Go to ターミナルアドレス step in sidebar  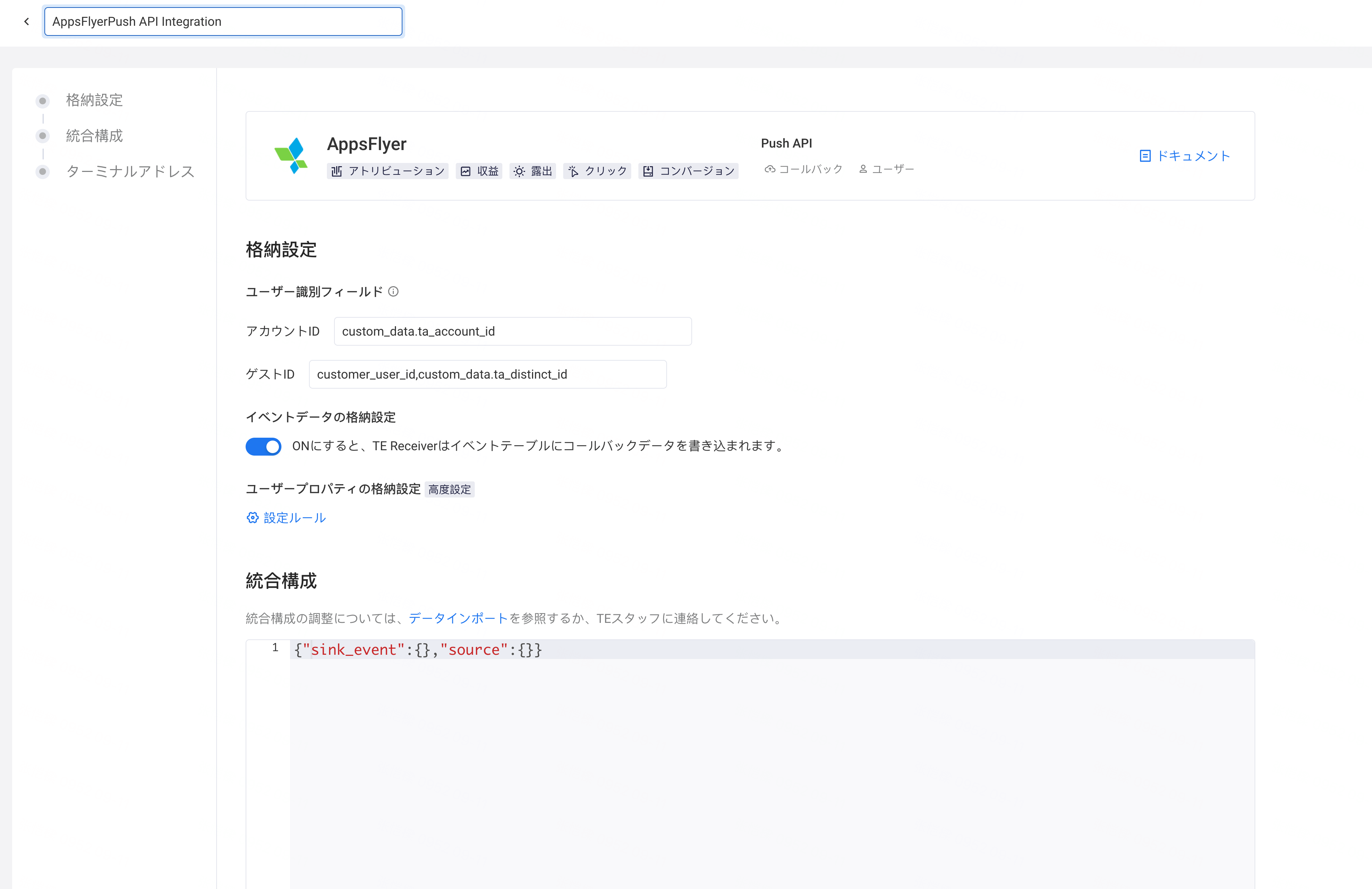130,172
